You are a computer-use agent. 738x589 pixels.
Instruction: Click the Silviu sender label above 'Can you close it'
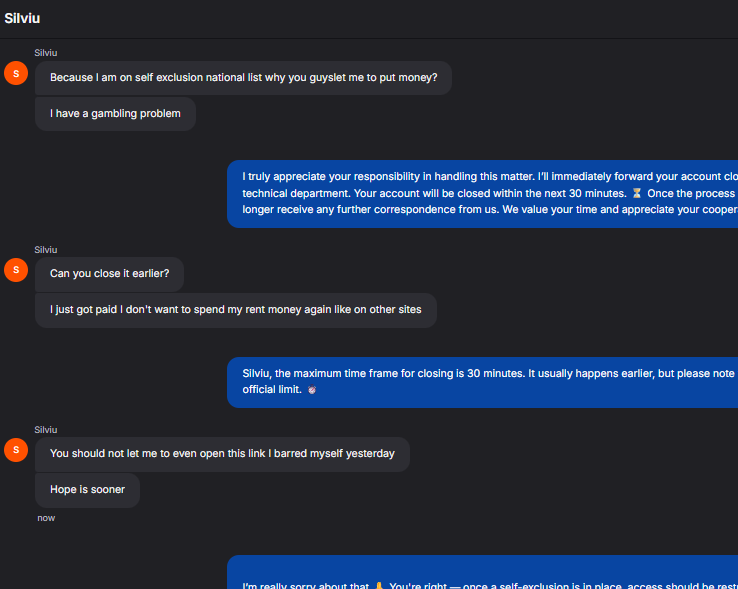coord(46,250)
